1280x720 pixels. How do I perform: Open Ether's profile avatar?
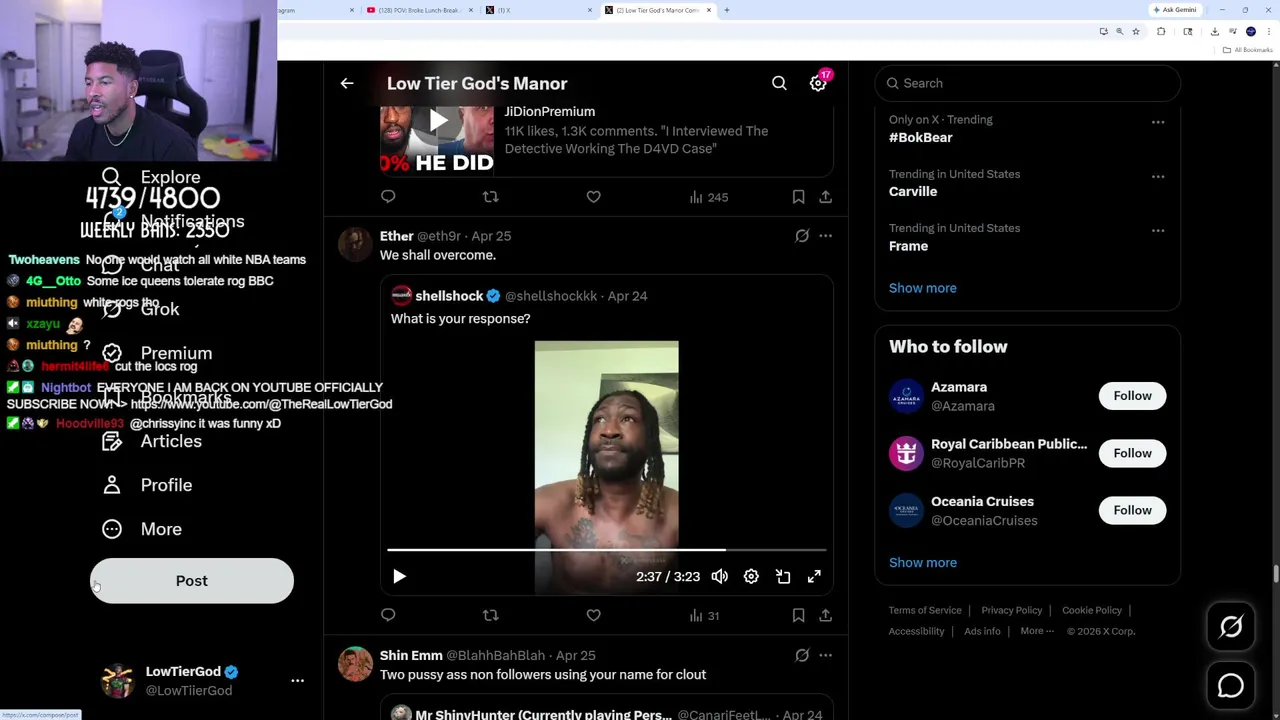click(x=355, y=244)
